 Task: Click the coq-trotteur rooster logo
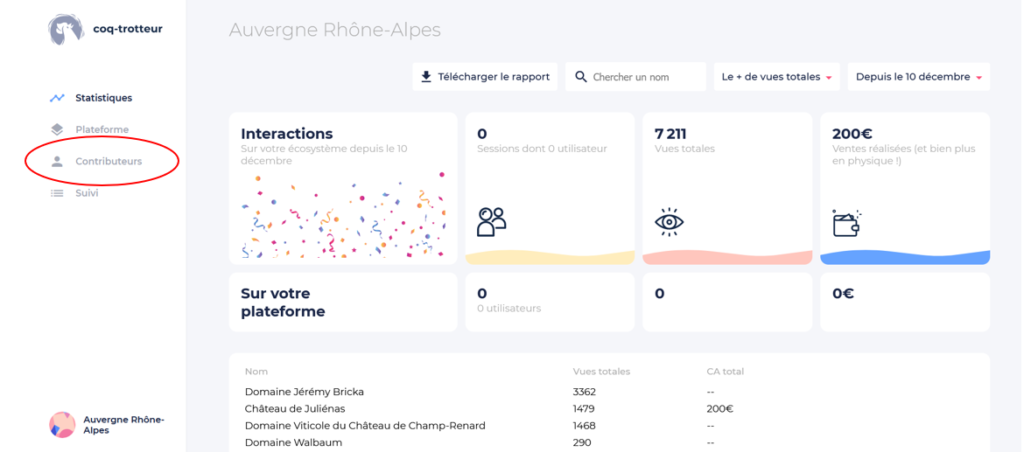click(66, 29)
